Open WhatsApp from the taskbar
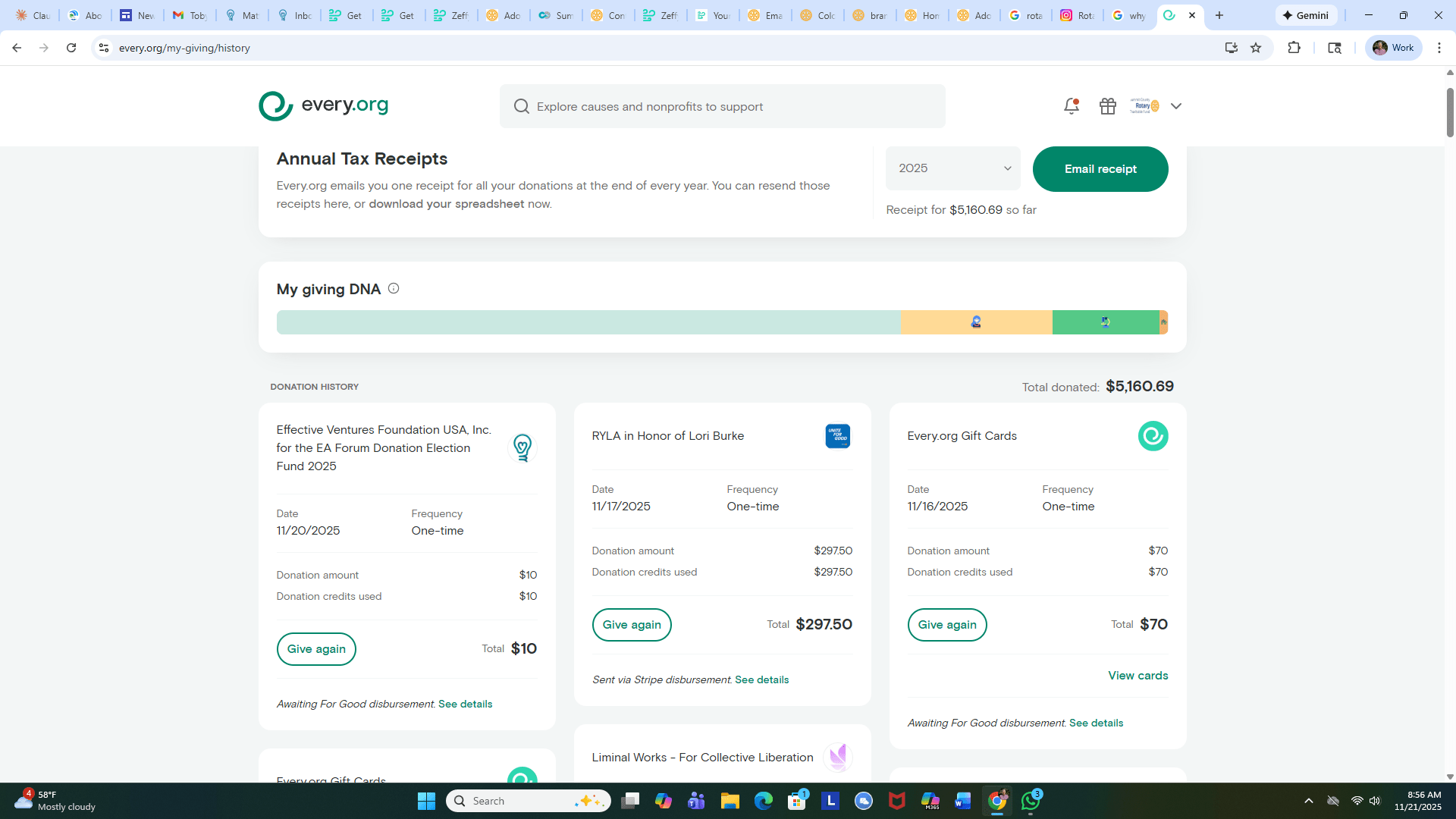The width and height of the screenshot is (1456, 819). (1031, 801)
